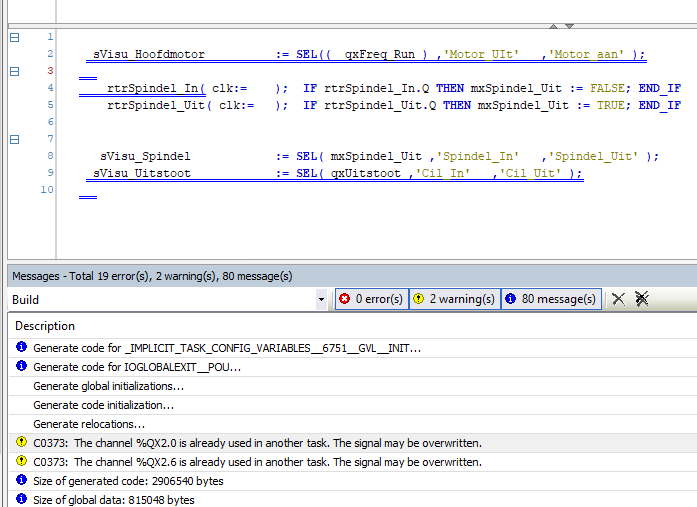This screenshot has height=507, width=697.
Task: Click warning icon for the %QX2.0 channel message
Action: [22, 443]
